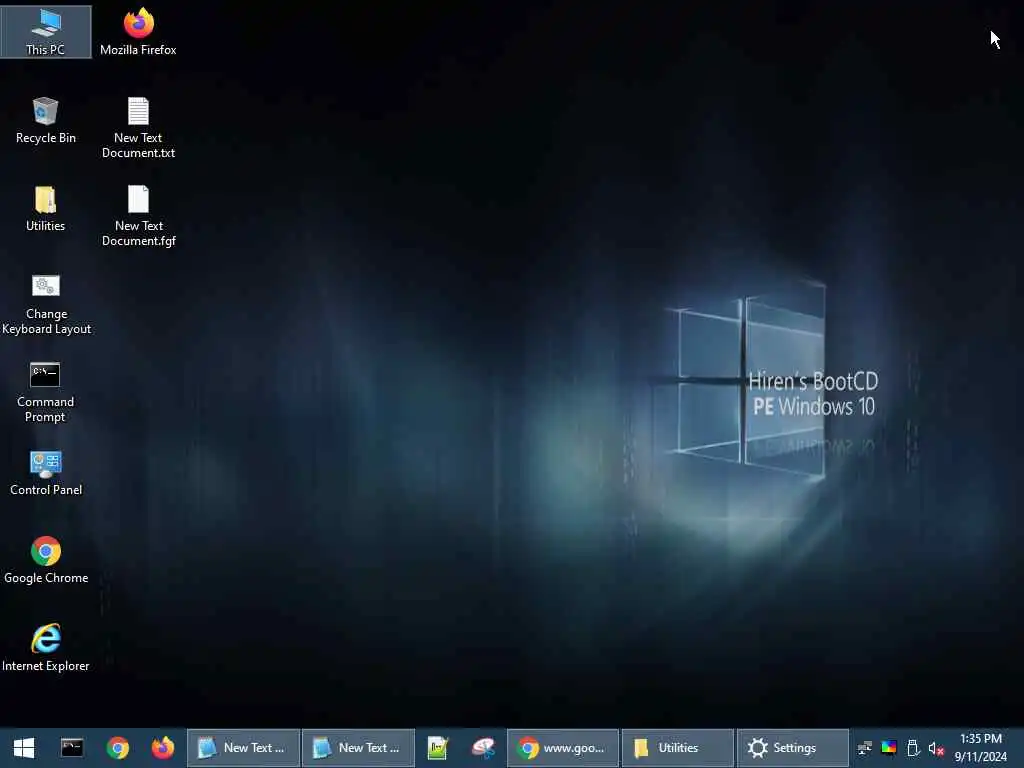1024x768 pixels.
Task: Open the Windows Start menu
Action: pos(24,748)
